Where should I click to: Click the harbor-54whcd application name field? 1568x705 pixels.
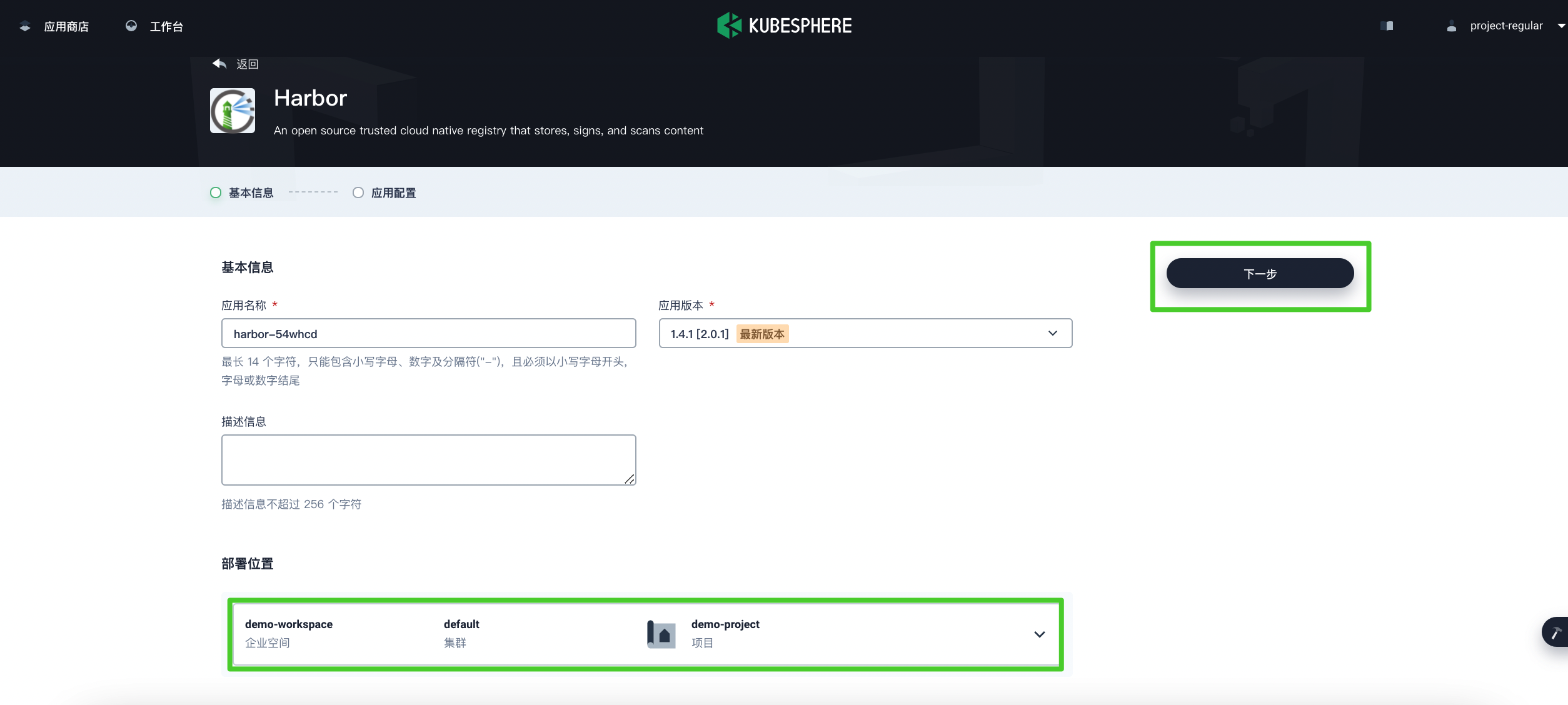(x=428, y=333)
